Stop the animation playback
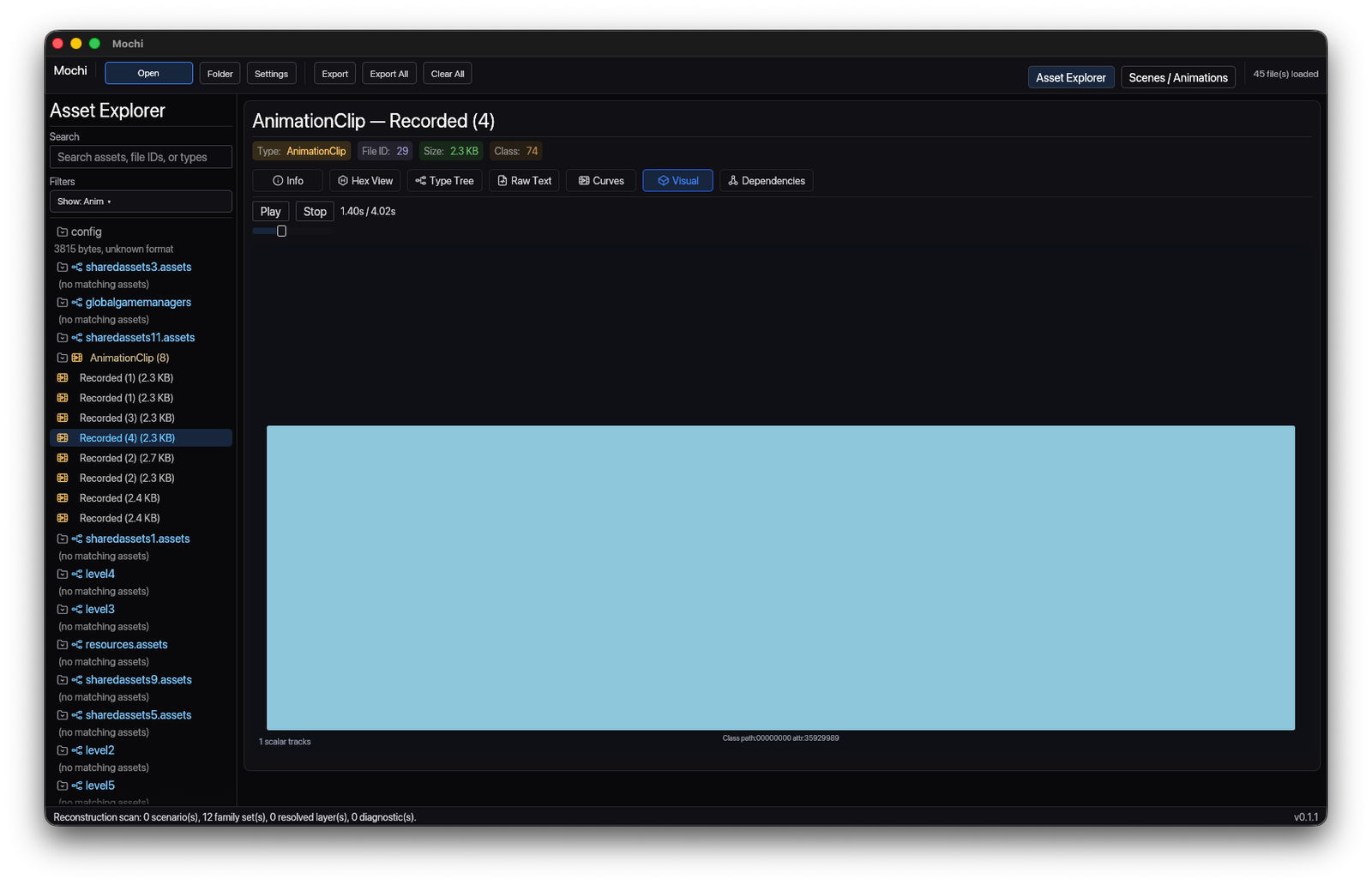Screen dimensions: 1372x885 tap(315, 211)
